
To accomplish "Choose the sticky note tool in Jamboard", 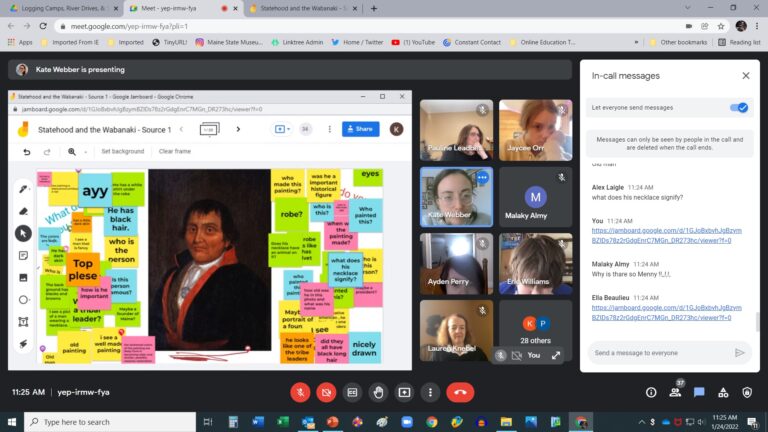I will click(x=23, y=256).
